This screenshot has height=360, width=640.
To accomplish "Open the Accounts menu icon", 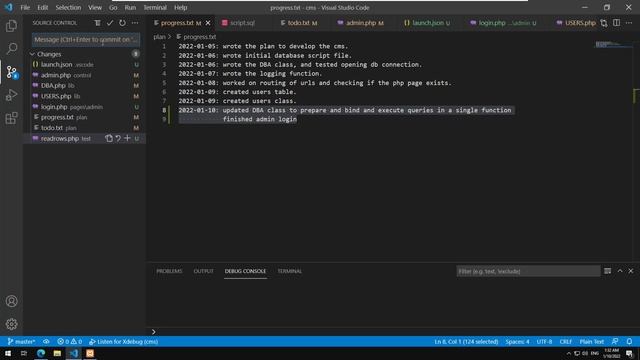I will coord(11,301).
